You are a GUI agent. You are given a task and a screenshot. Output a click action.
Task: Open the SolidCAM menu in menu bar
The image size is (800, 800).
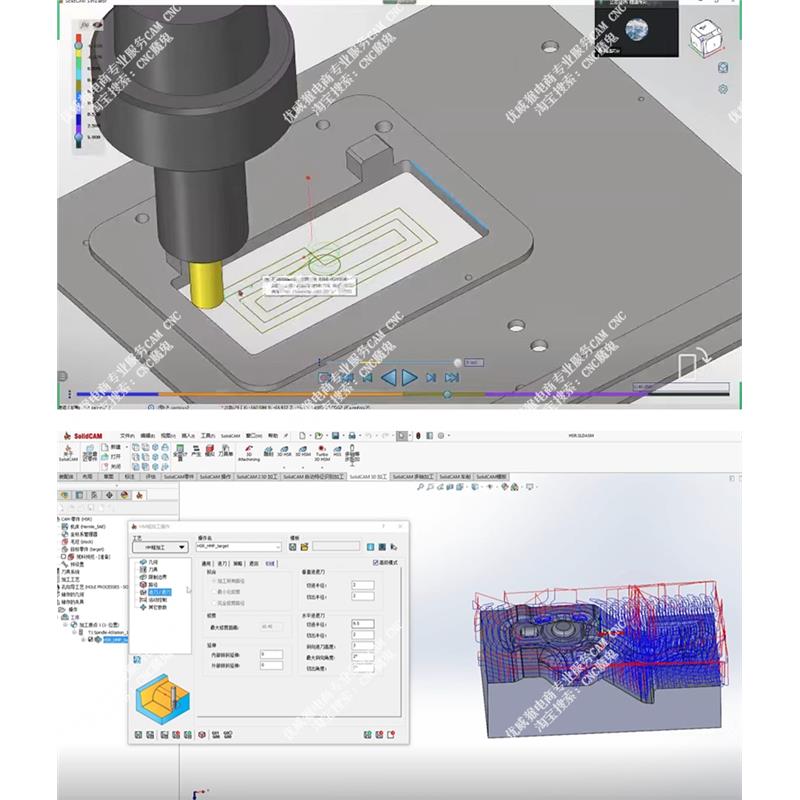pyautogui.click(x=230, y=436)
